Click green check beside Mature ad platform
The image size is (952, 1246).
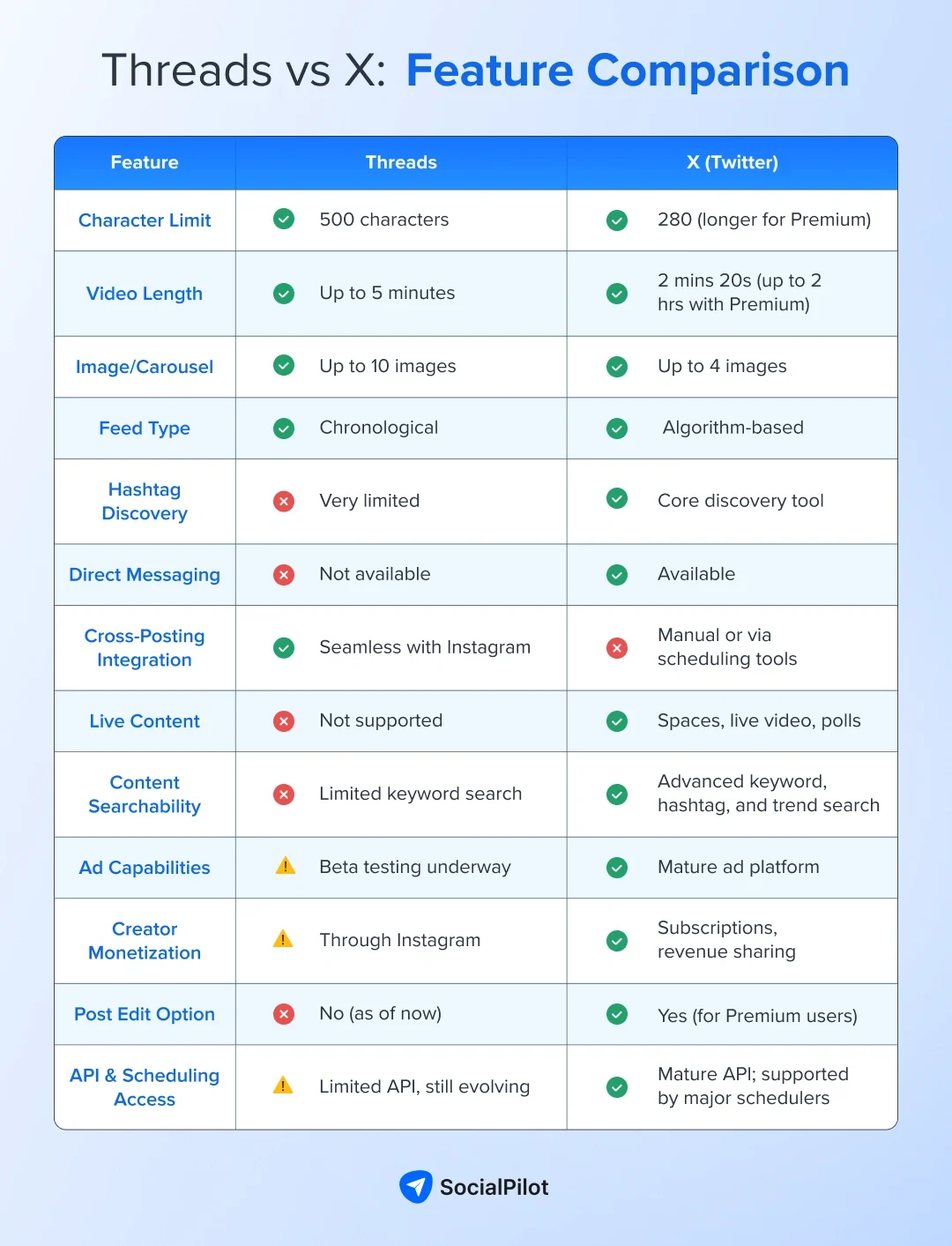click(617, 868)
